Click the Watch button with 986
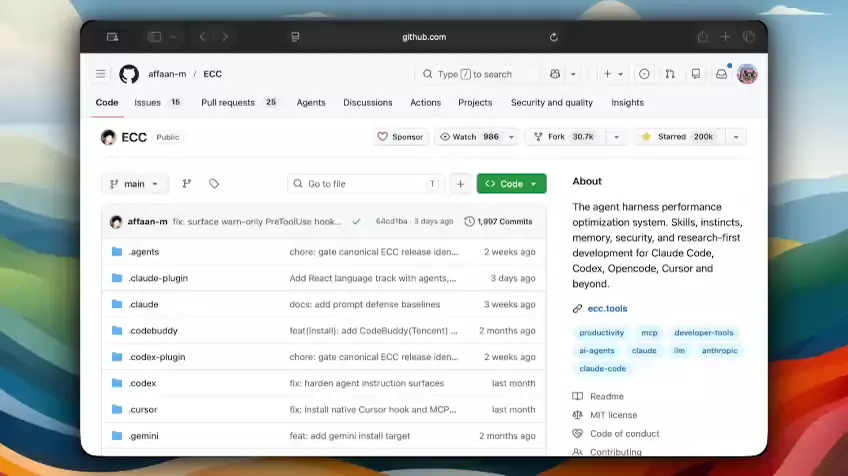The image size is (848, 476). tap(469, 137)
